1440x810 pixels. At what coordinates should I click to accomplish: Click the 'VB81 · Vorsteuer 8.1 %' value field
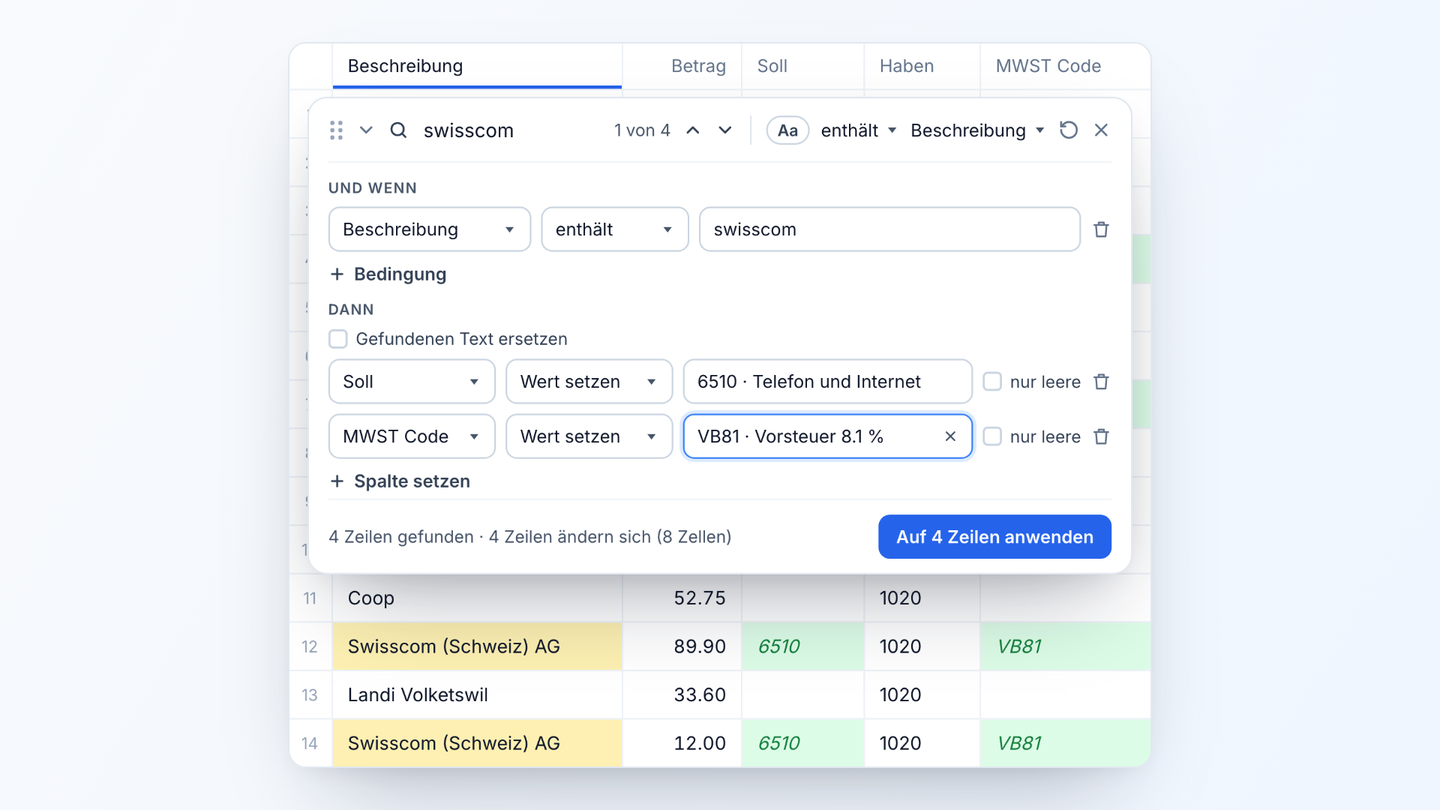(x=828, y=436)
